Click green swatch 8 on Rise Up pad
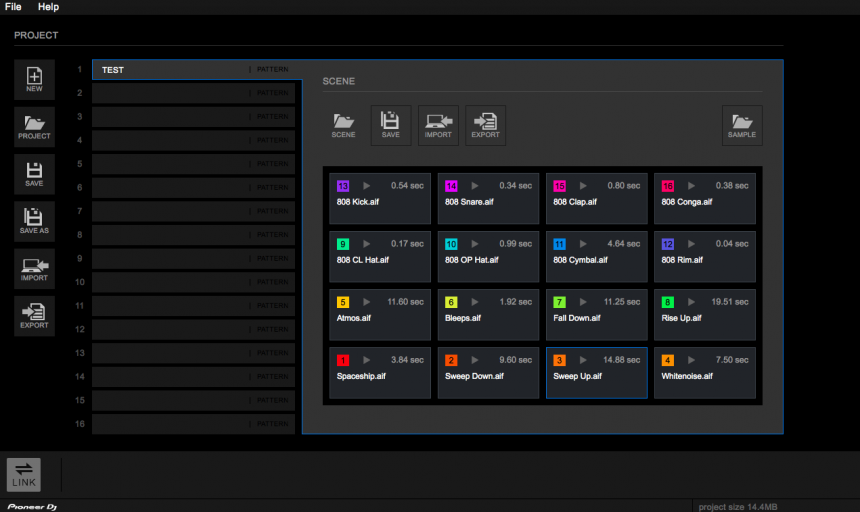Screen dimensions: 860x512 coord(667,302)
